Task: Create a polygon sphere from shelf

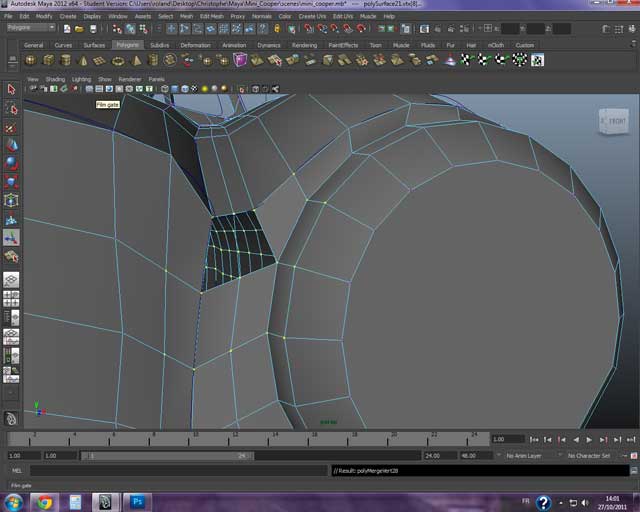Action: tap(31, 60)
